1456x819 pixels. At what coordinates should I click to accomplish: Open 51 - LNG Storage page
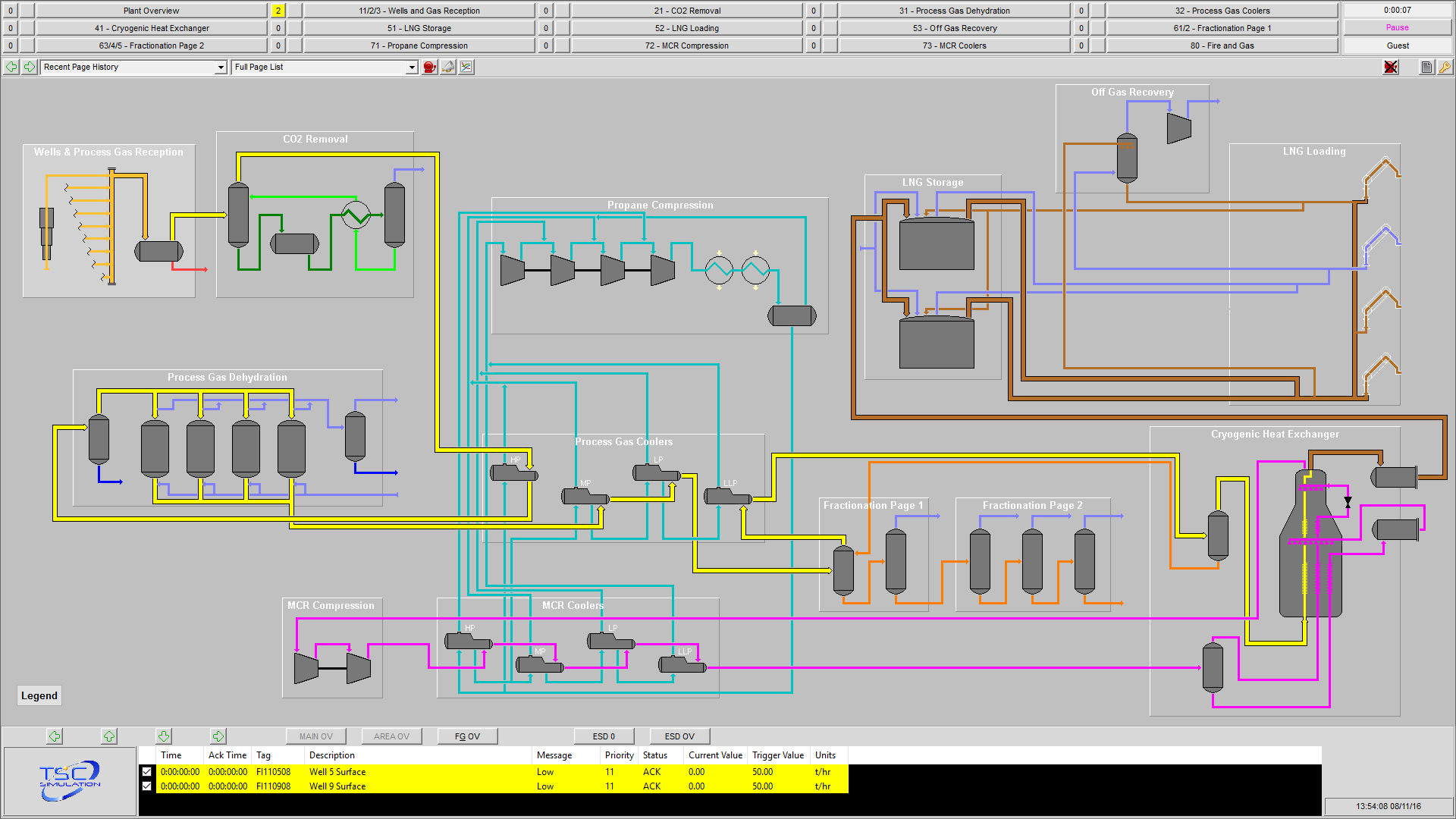pos(419,28)
